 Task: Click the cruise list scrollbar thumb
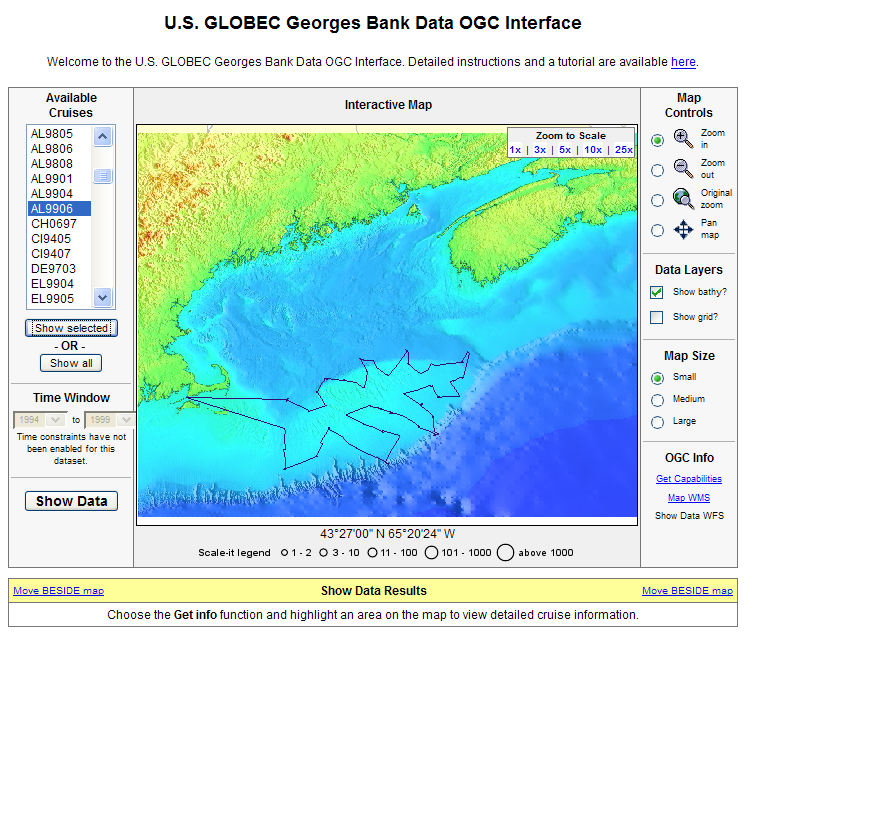pos(102,176)
